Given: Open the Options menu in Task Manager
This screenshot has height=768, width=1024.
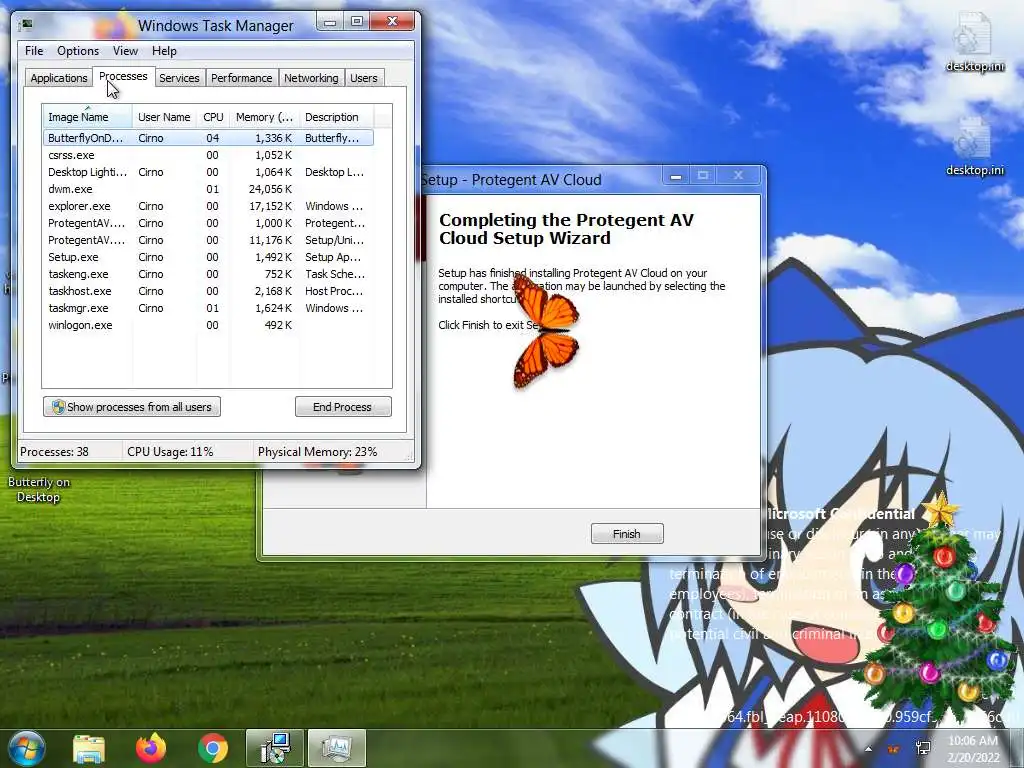Looking at the screenshot, I should pyautogui.click(x=78, y=51).
